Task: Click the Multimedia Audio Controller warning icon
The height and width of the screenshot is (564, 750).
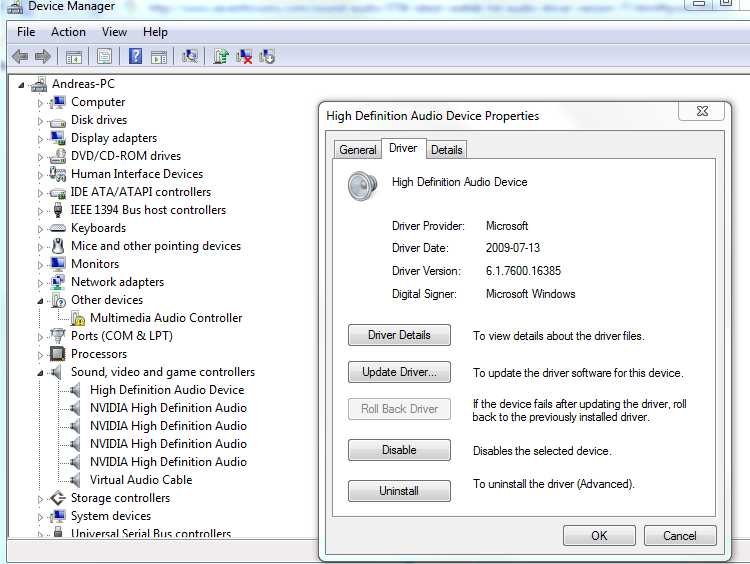Action: [77, 318]
